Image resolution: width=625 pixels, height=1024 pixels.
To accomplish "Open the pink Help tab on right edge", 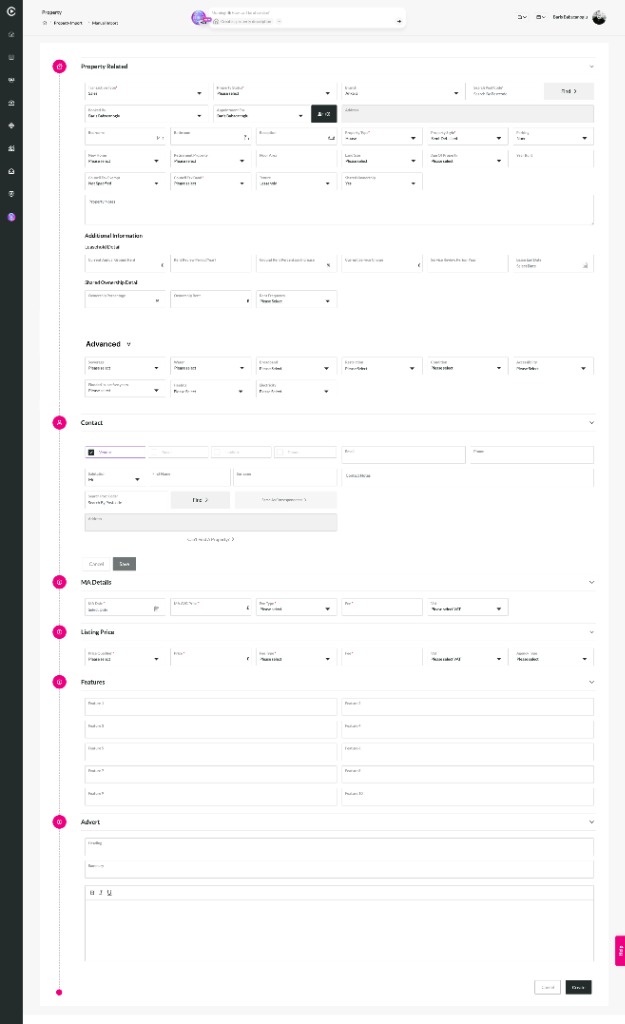I will click(x=619, y=950).
